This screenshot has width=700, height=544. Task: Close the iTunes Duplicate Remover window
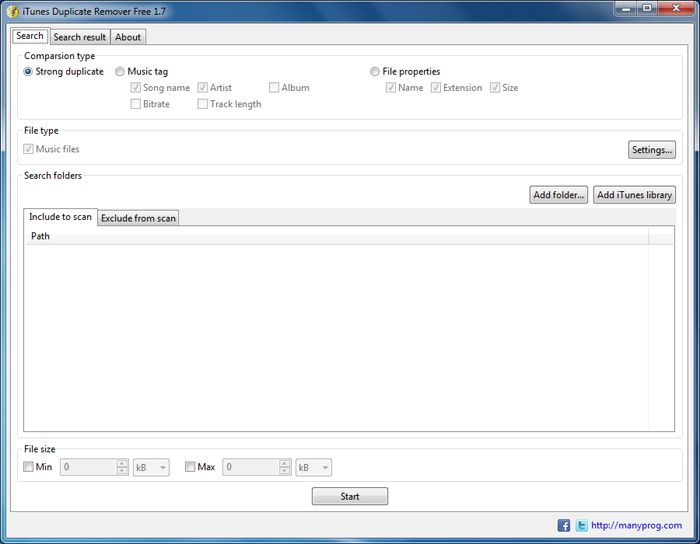[x=676, y=8]
